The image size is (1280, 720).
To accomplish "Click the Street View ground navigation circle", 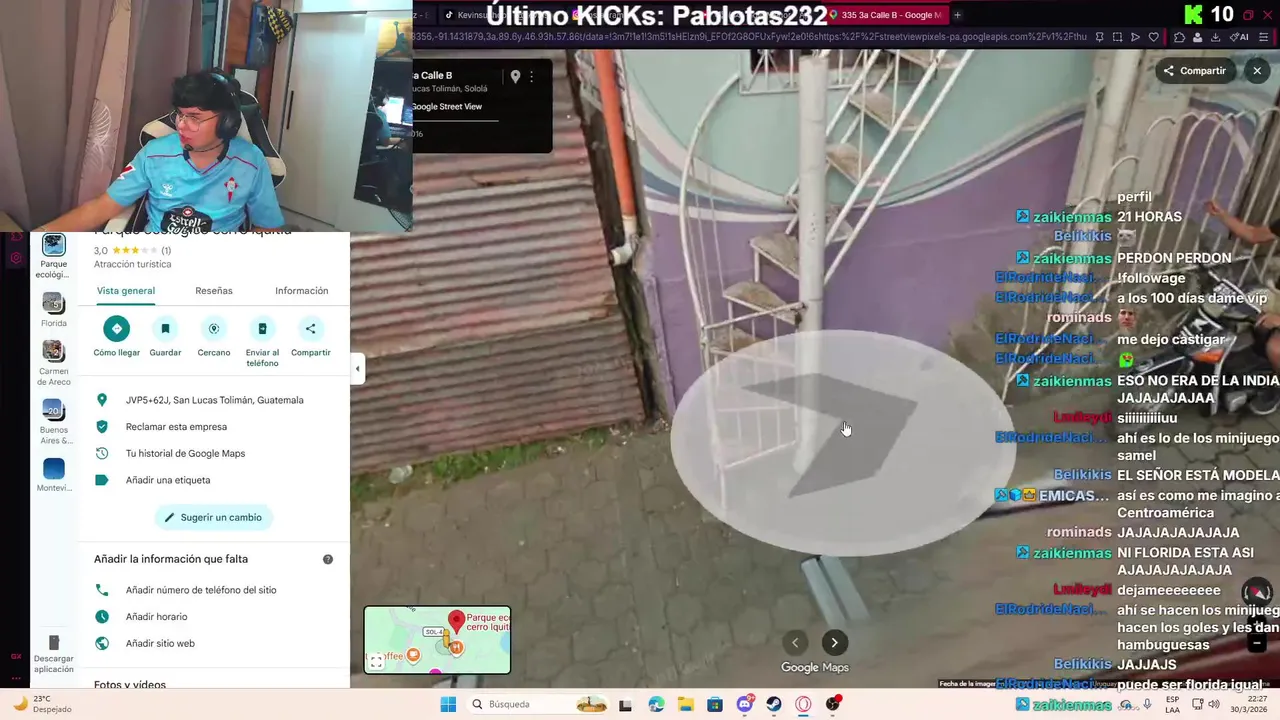I will 842,442.
